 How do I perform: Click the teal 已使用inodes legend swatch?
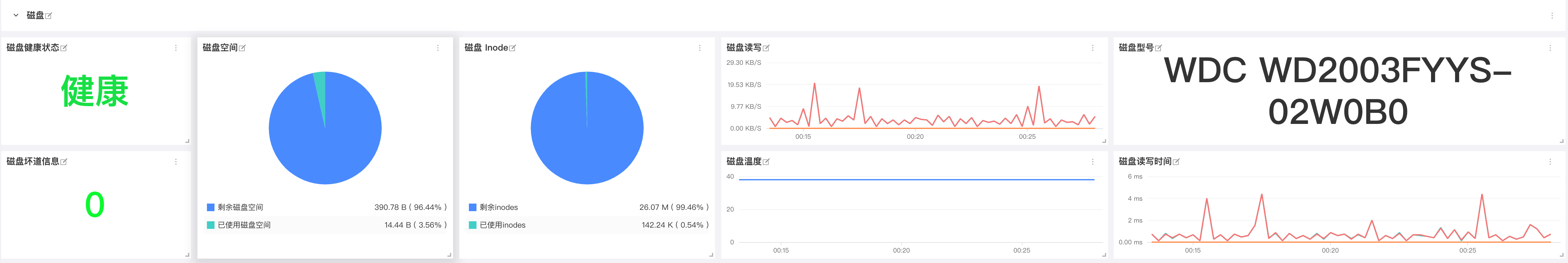472,225
